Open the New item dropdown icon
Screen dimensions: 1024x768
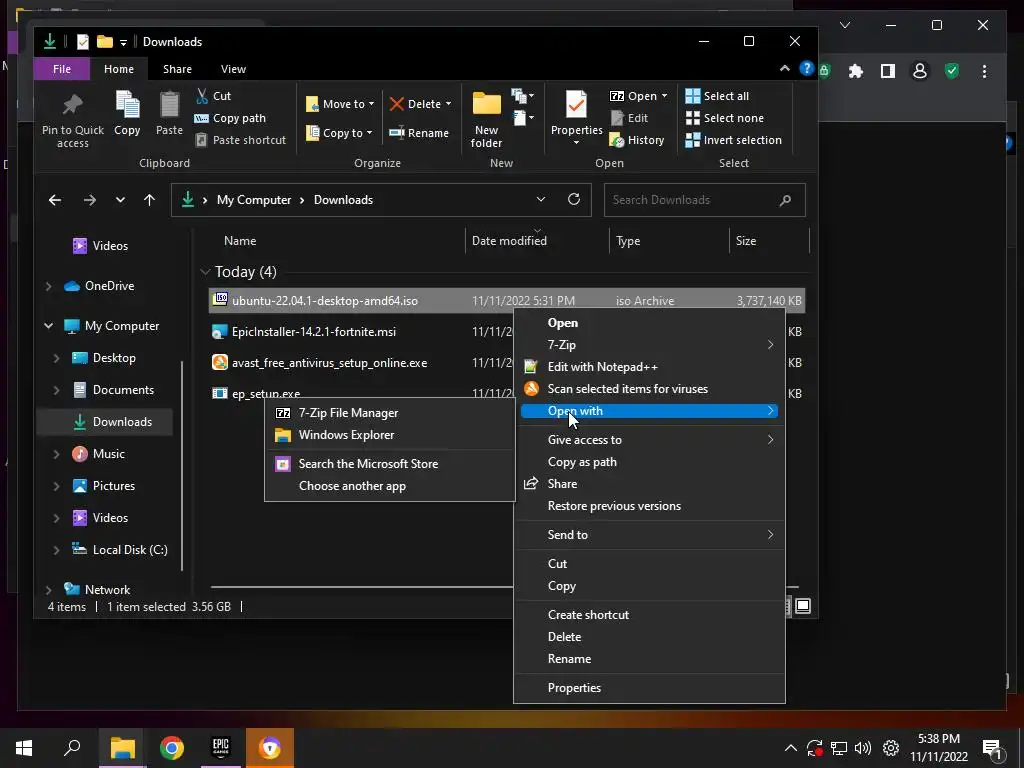tap(522, 97)
